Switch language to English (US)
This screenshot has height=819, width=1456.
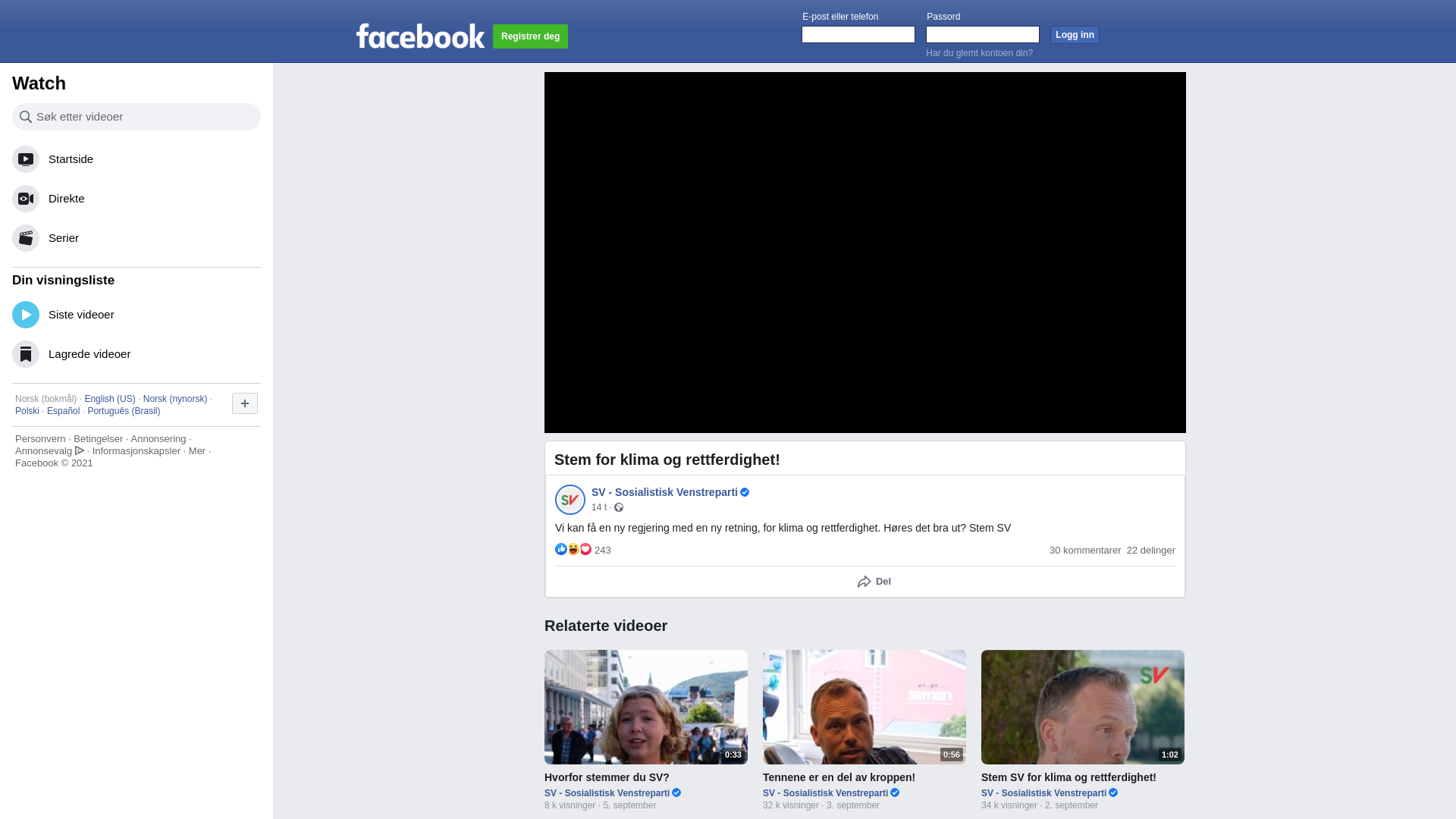[110, 399]
